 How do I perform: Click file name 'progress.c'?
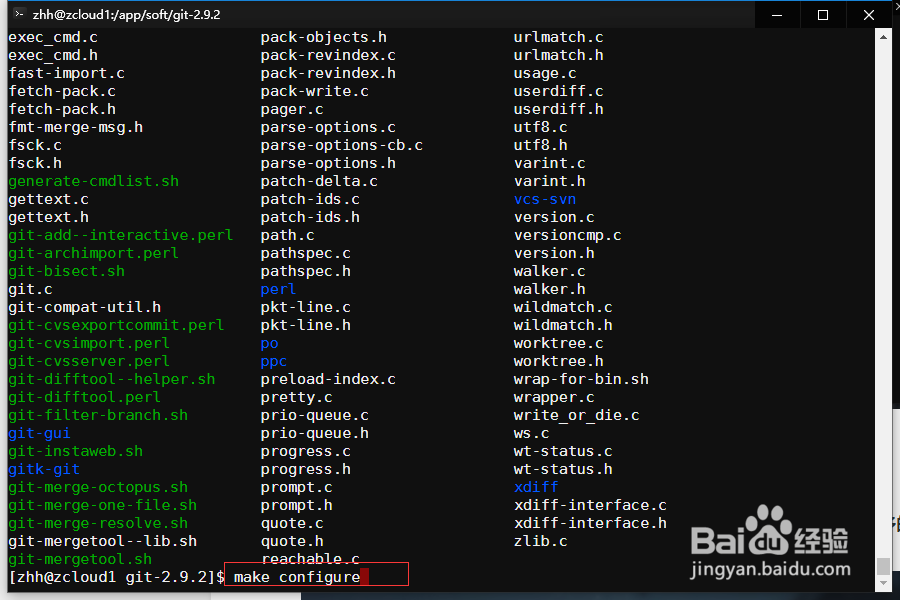(305, 451)
